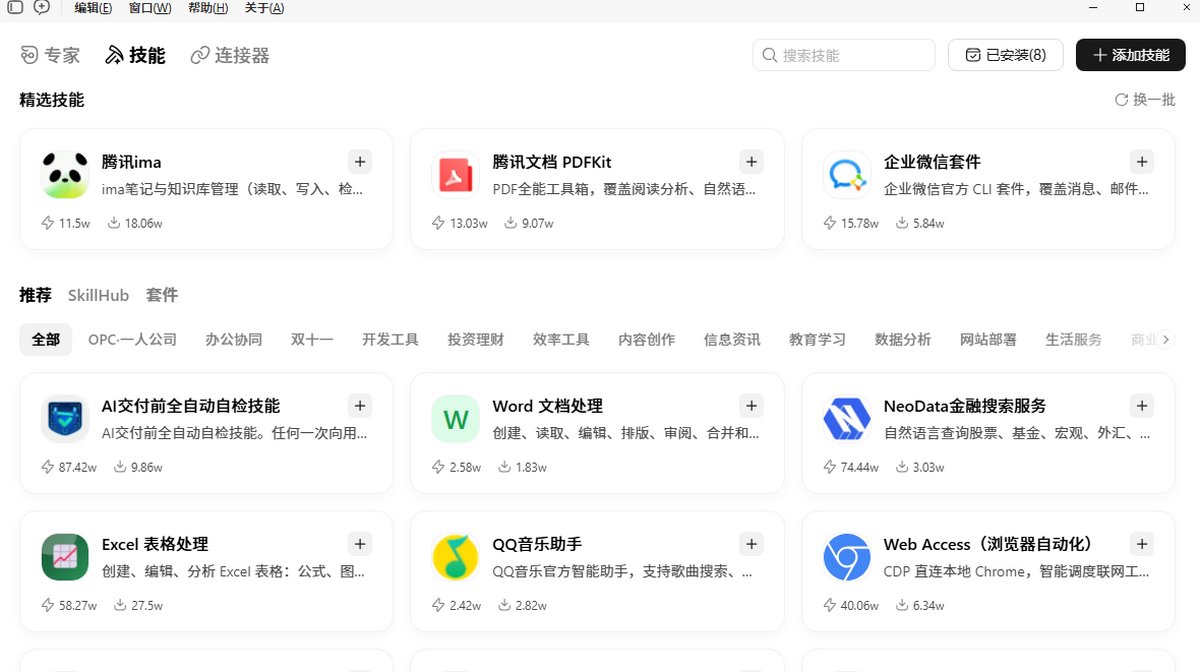Add Web Access skill via its plus button

[x=1142, y=543]
